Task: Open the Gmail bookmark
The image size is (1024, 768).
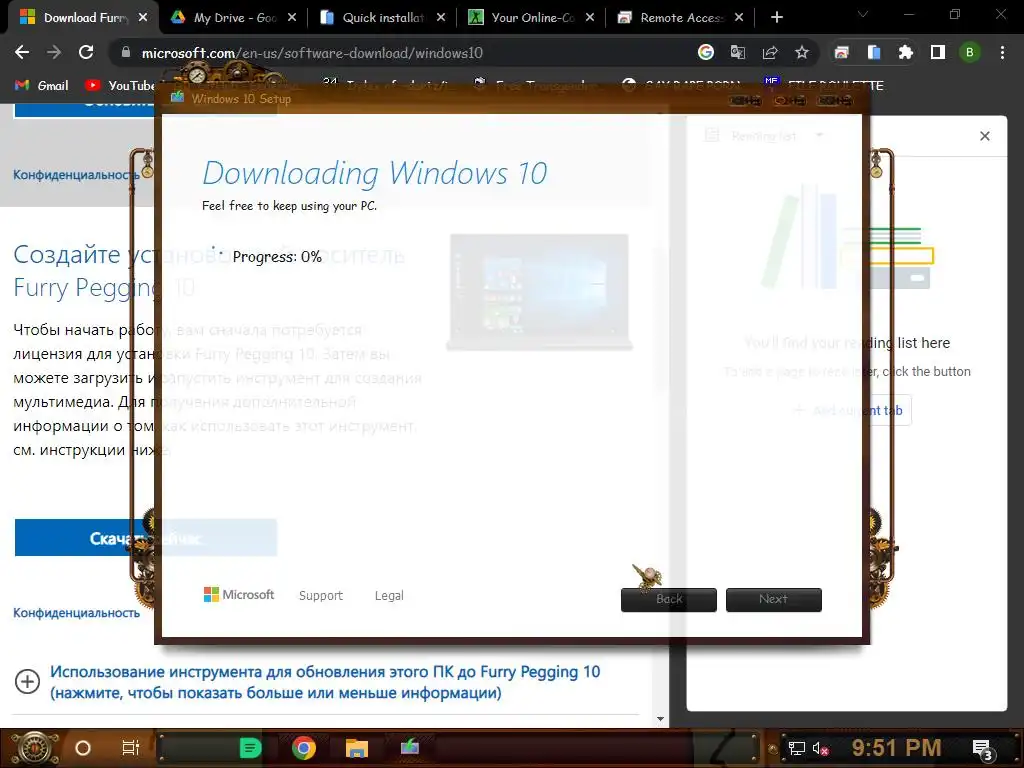Action: 41,86
